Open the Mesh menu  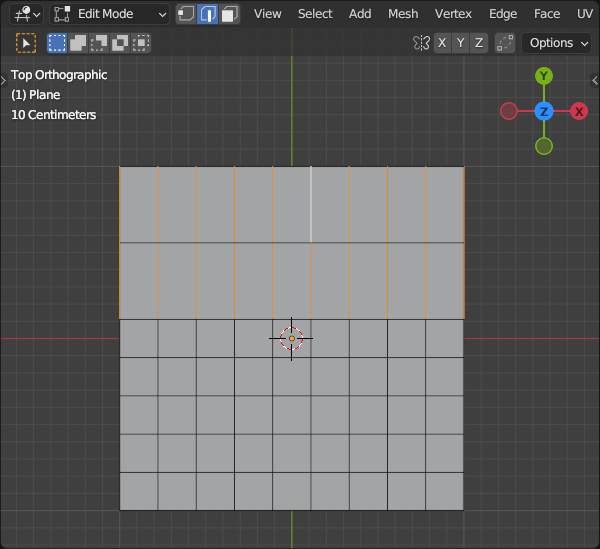tap(403, 14)
